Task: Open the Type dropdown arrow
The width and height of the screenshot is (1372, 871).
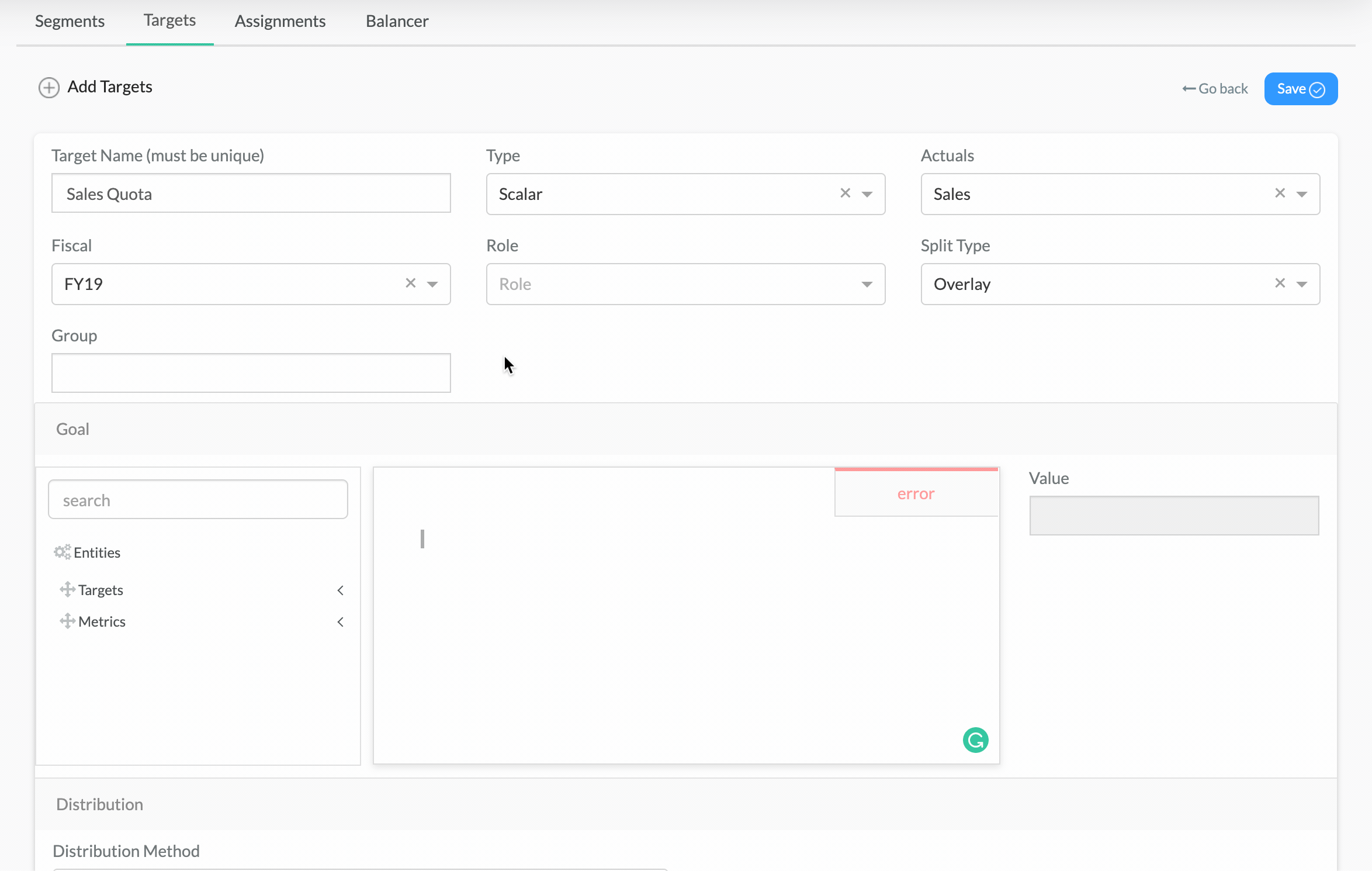Action: pyautogui.click(x=867, y=194)
